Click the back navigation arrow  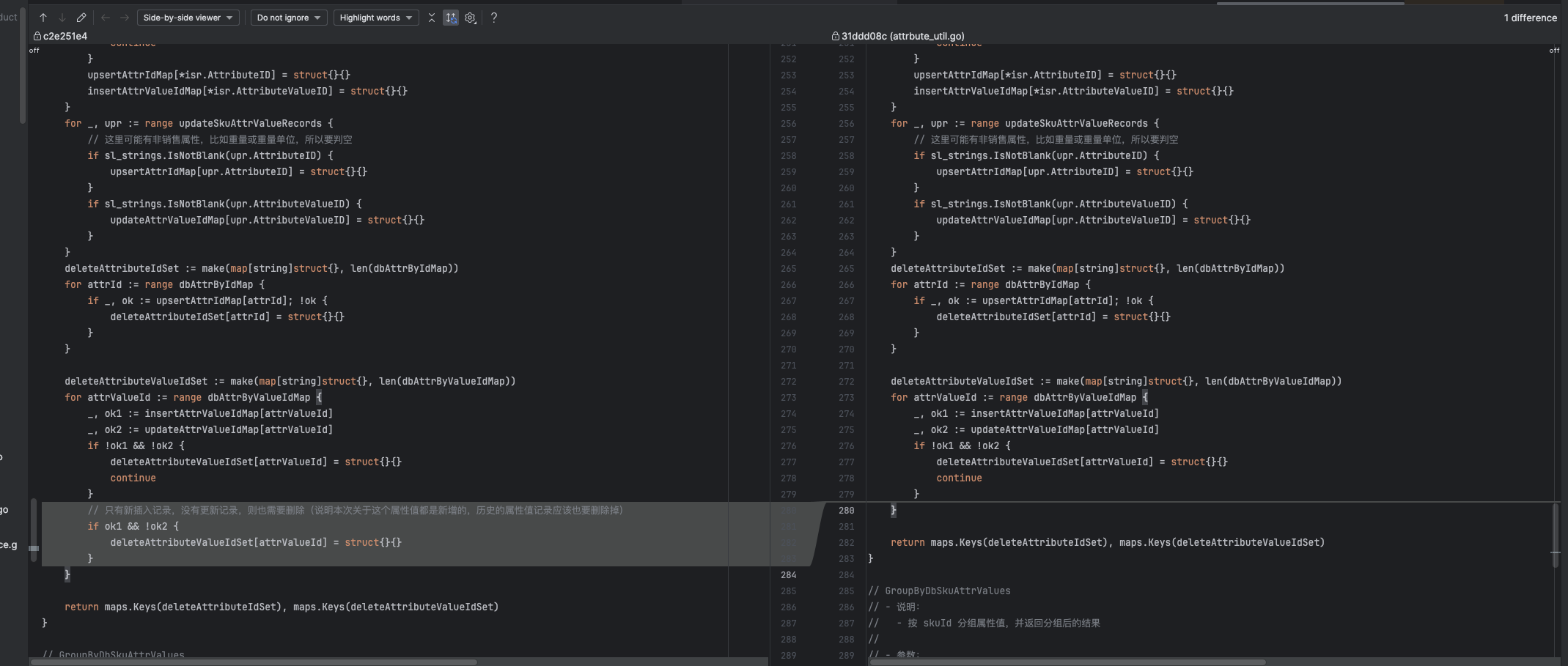click(106, 18)
